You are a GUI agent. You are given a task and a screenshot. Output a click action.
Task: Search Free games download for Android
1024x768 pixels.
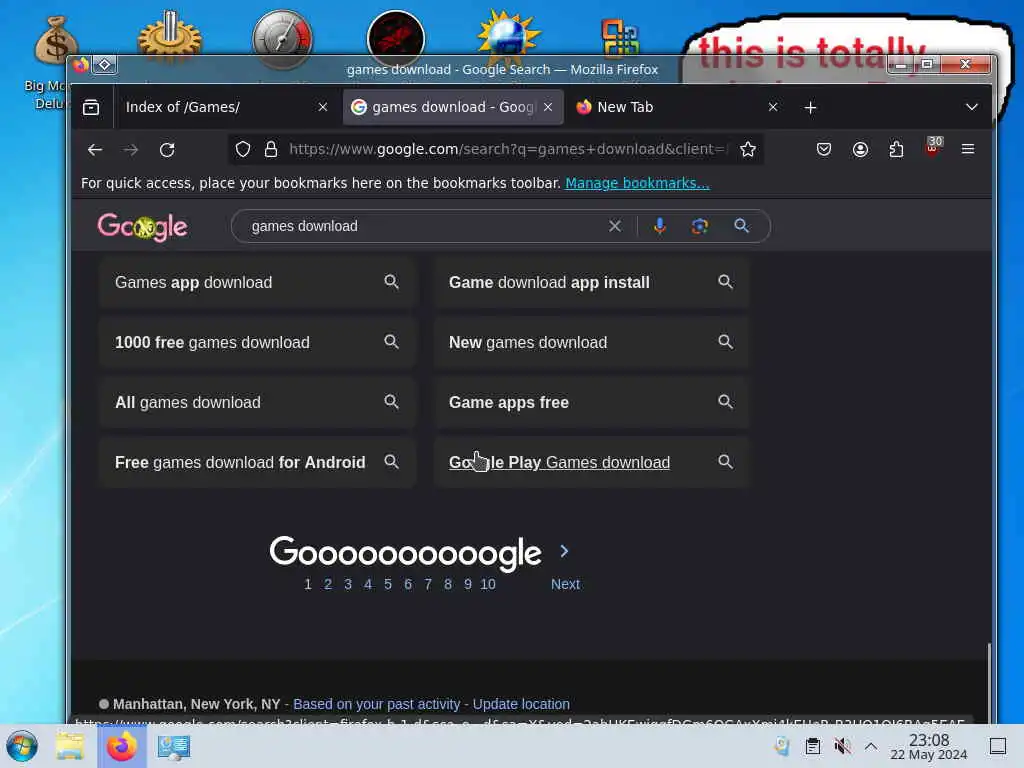pyautogui.click(x=257, y=462)
